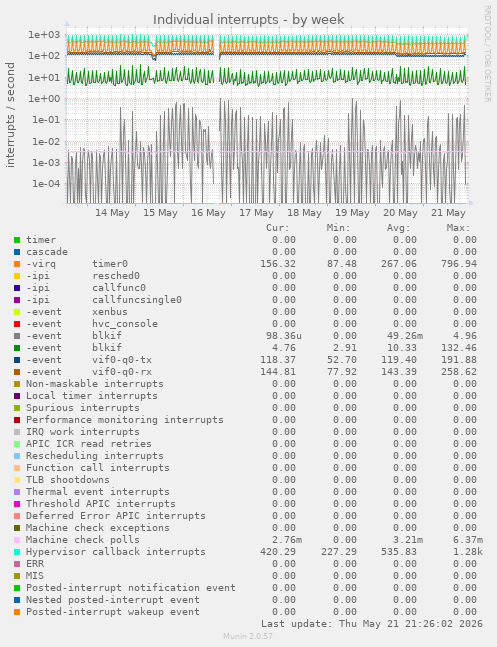
Task: Click the 1e+00 y-axis label
Action: (44, 99)
